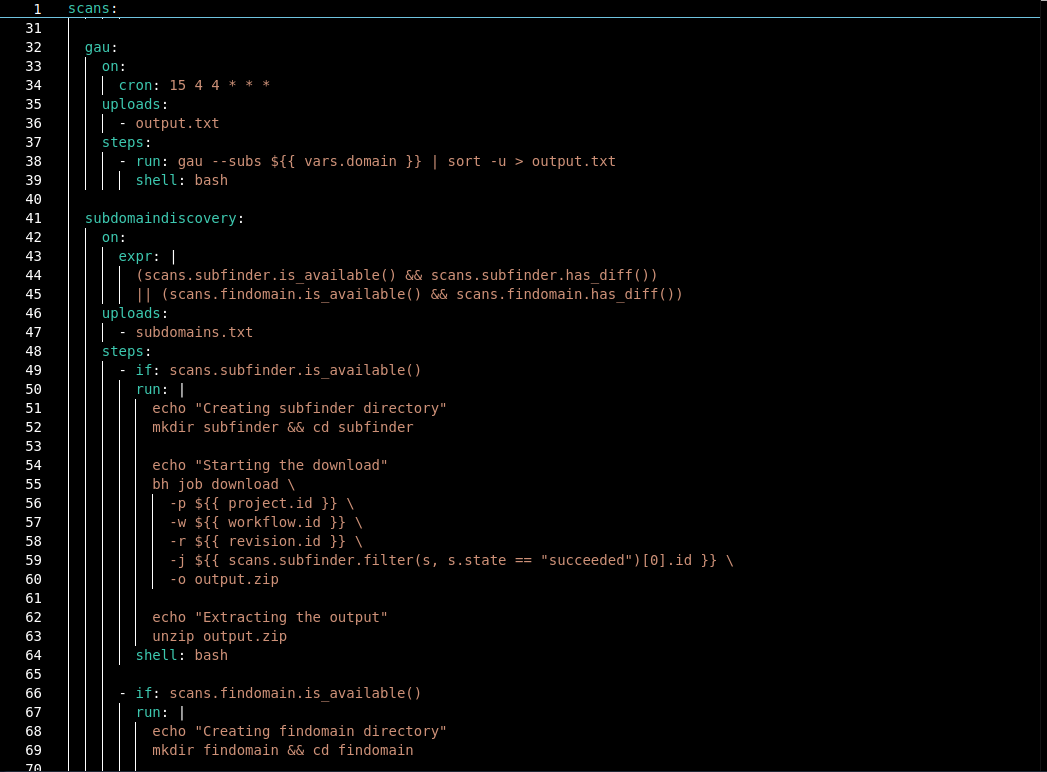1047x772 pixels.
Task: Click echo "Creating findomain directory" line
Action: click(299, 732)
